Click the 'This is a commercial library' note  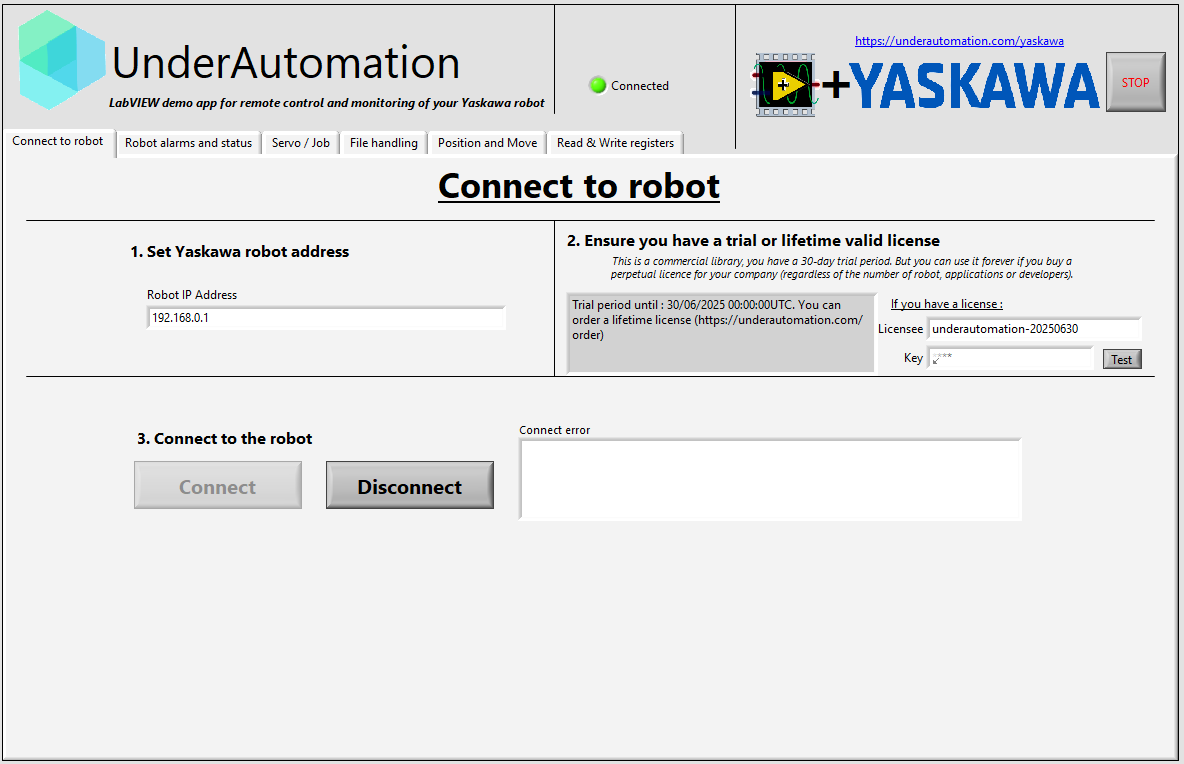tap(841, 267)
